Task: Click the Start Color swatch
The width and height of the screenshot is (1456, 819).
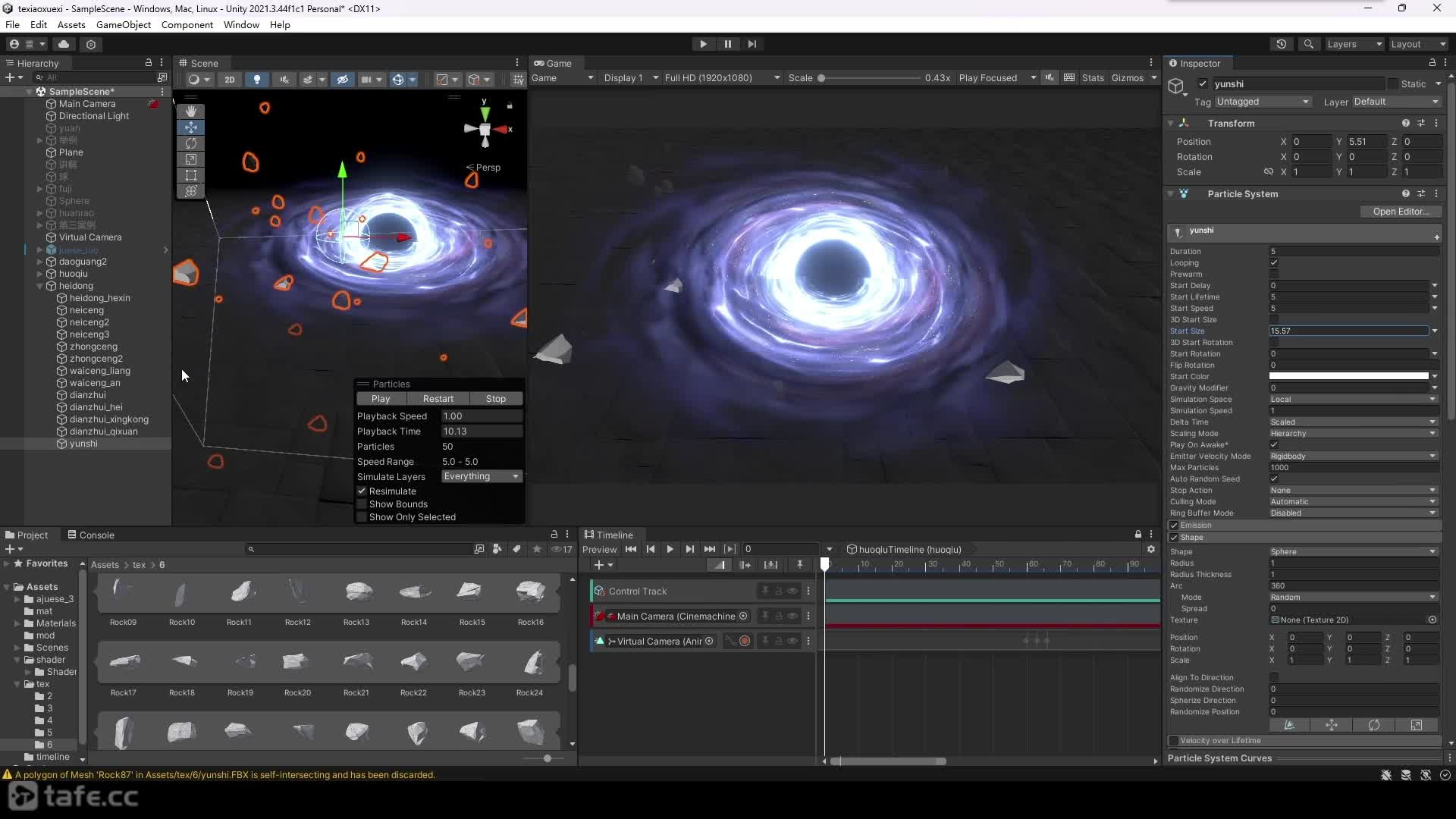Action: pos(1349,377)
